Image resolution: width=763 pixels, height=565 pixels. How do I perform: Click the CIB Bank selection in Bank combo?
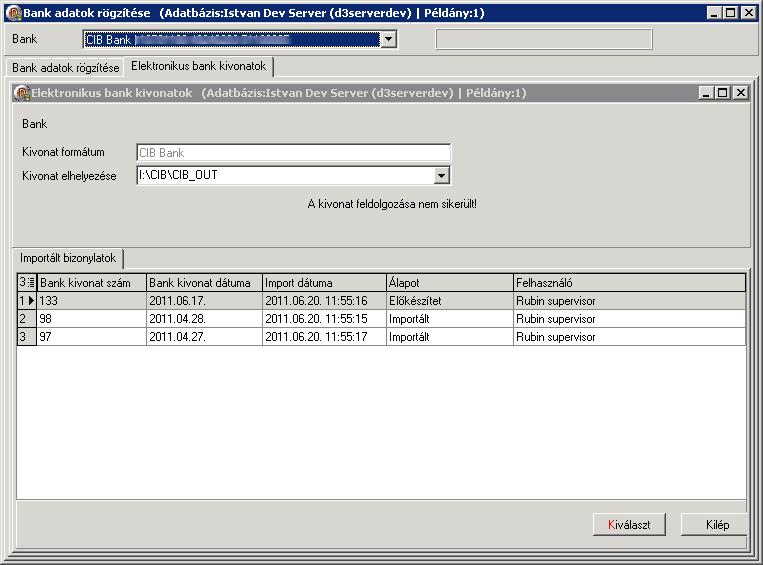(232, 39)
